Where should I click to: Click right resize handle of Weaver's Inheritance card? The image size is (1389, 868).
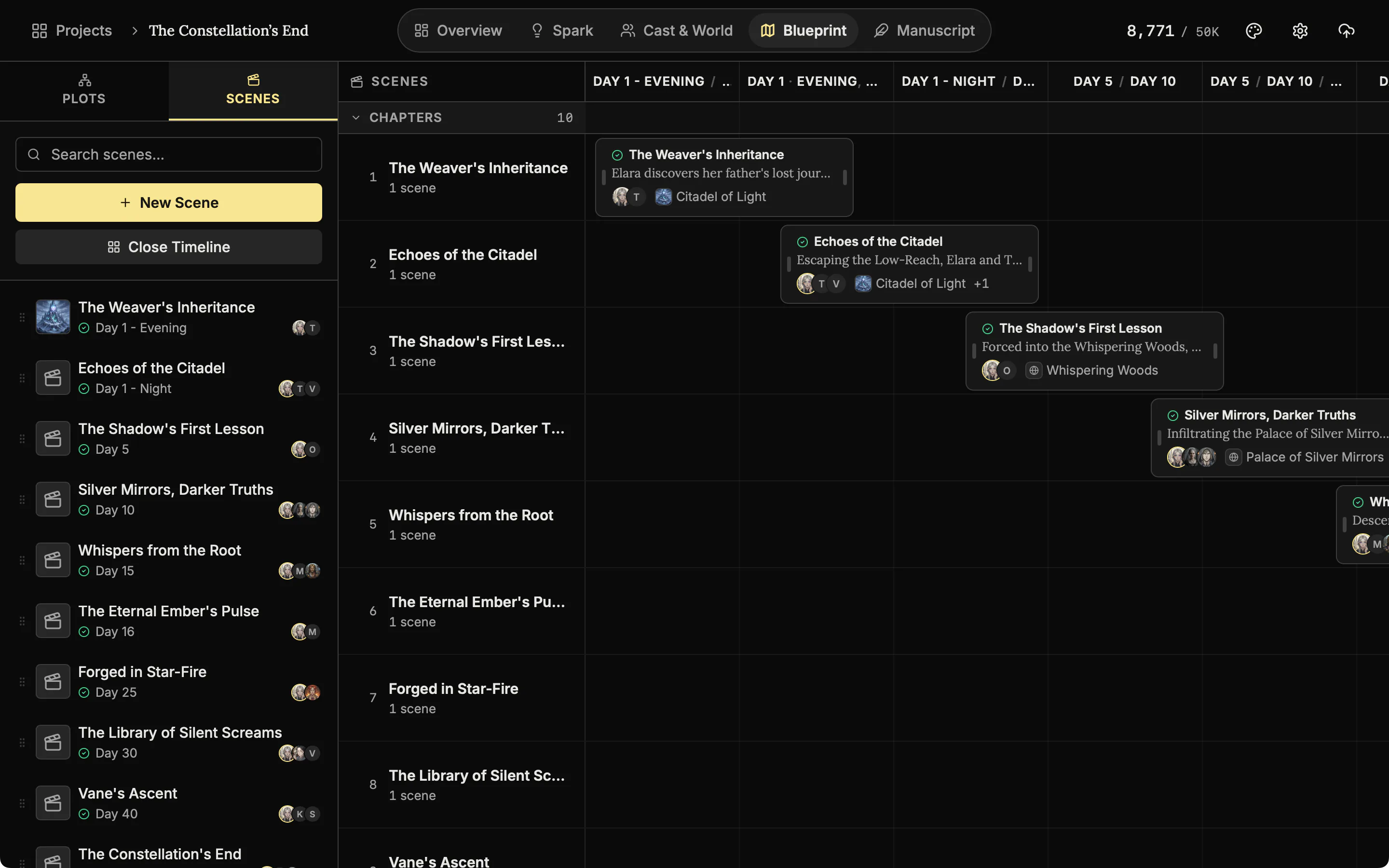click(844, 177)
